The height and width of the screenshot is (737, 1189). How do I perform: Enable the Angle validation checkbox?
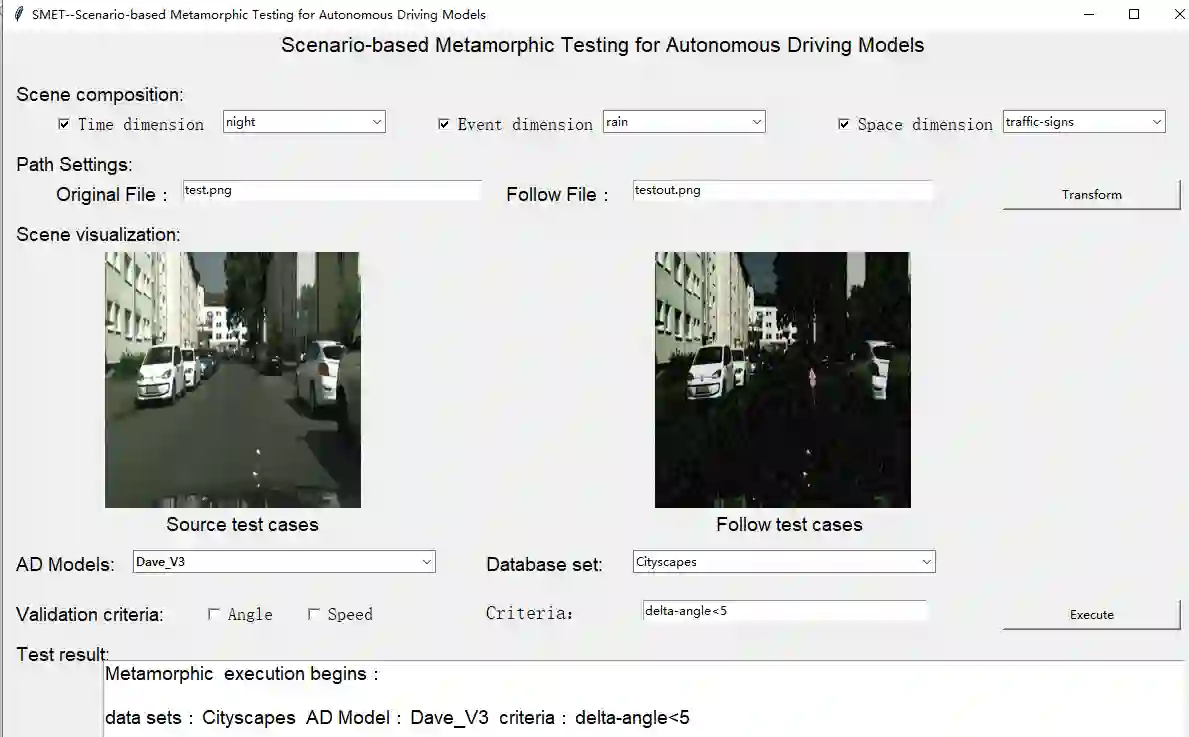[214, 614]
